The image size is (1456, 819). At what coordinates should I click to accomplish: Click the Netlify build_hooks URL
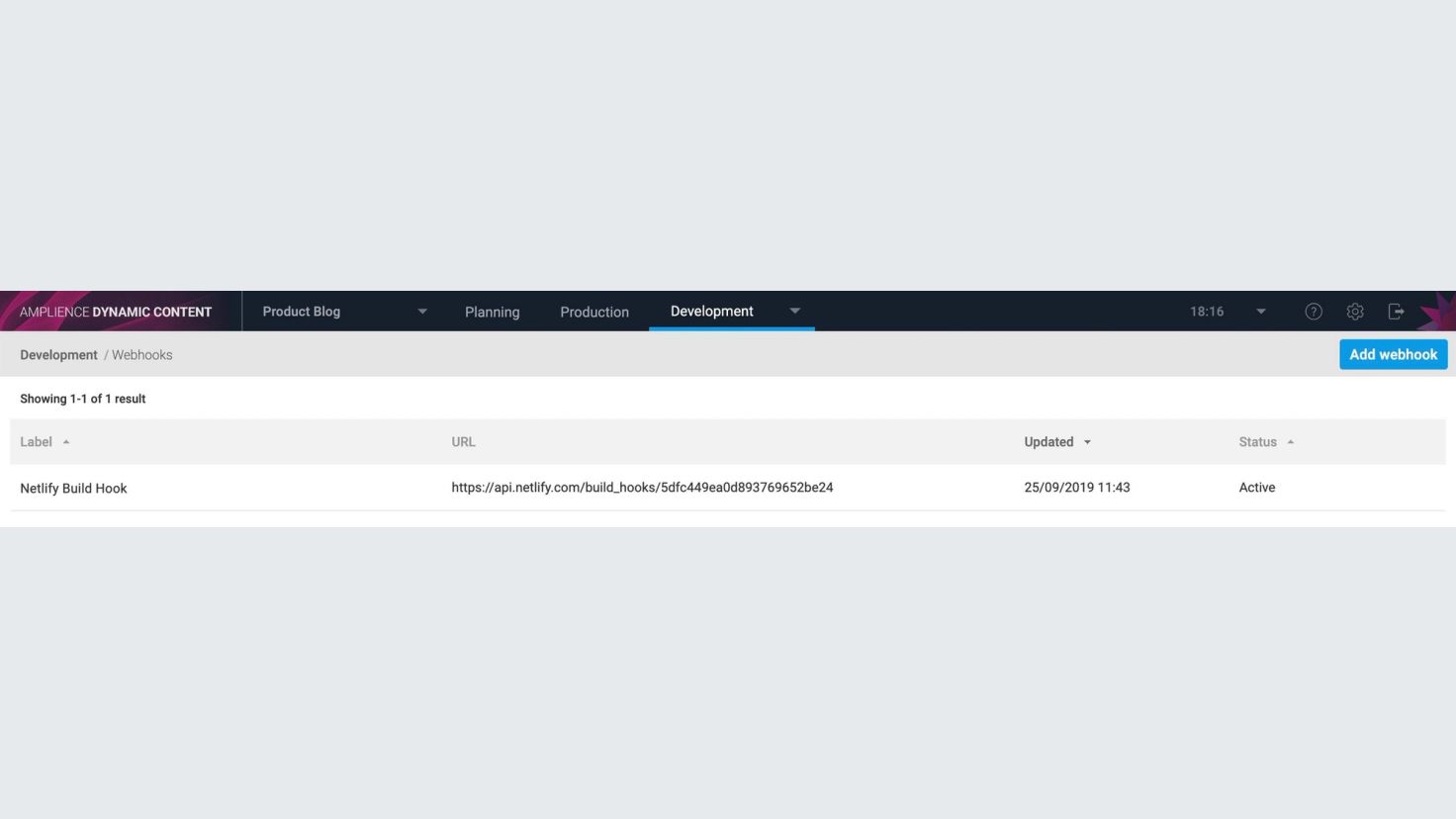pyautogui.click(x=642, y=488)
